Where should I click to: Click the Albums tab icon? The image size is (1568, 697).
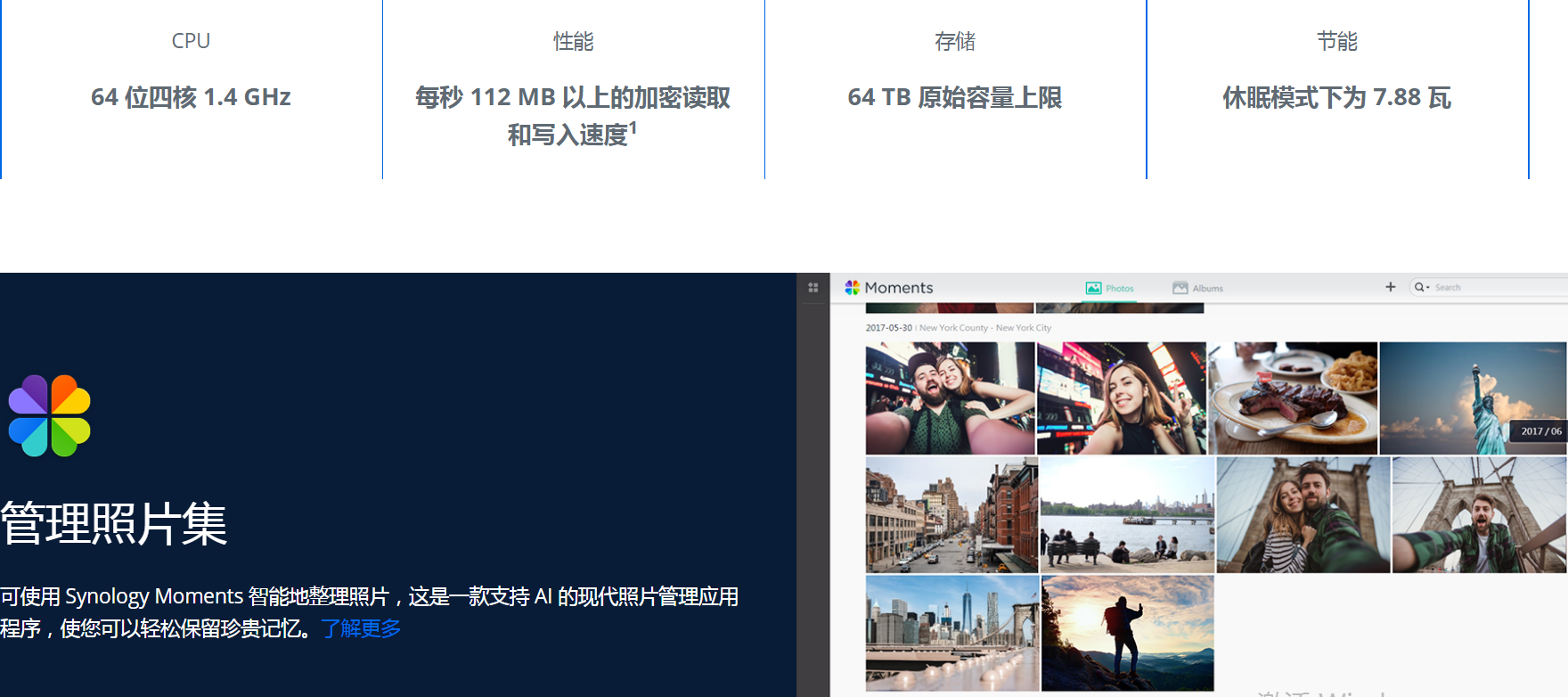(1180, 288)
